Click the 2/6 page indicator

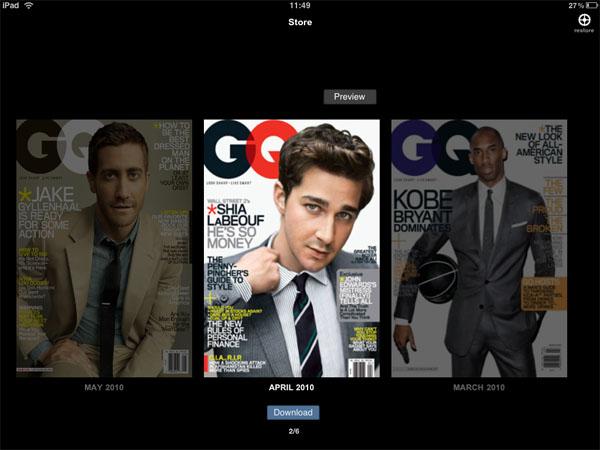(x=294, y=431)
